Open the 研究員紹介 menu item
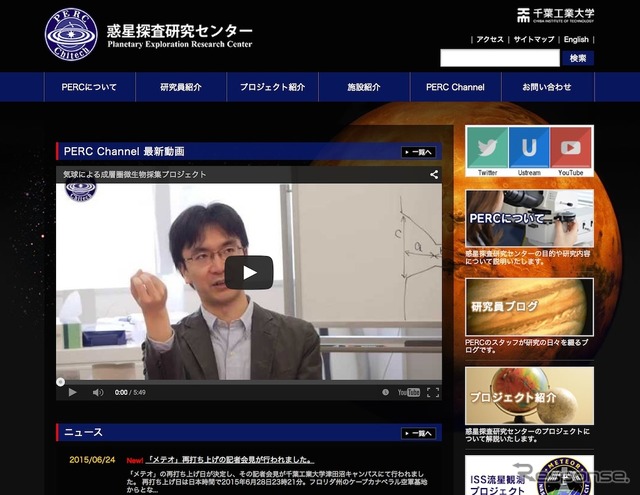This screenshot has width=640, height=495. 181,87
